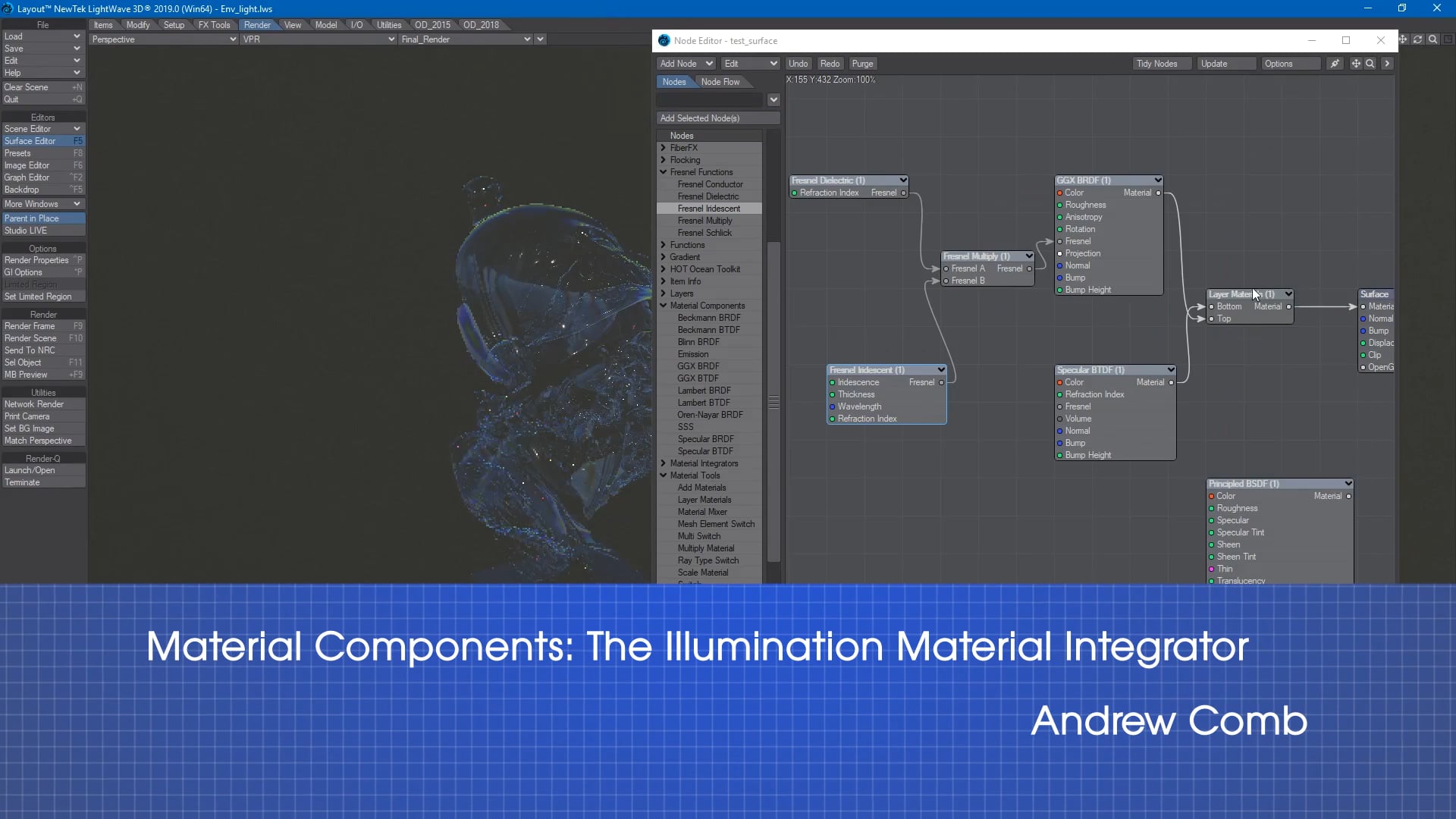Click the Wavelength port on Fresnel Iridescent node
The width and height of the screenshot is (1456, 819).
coord(832,406)
